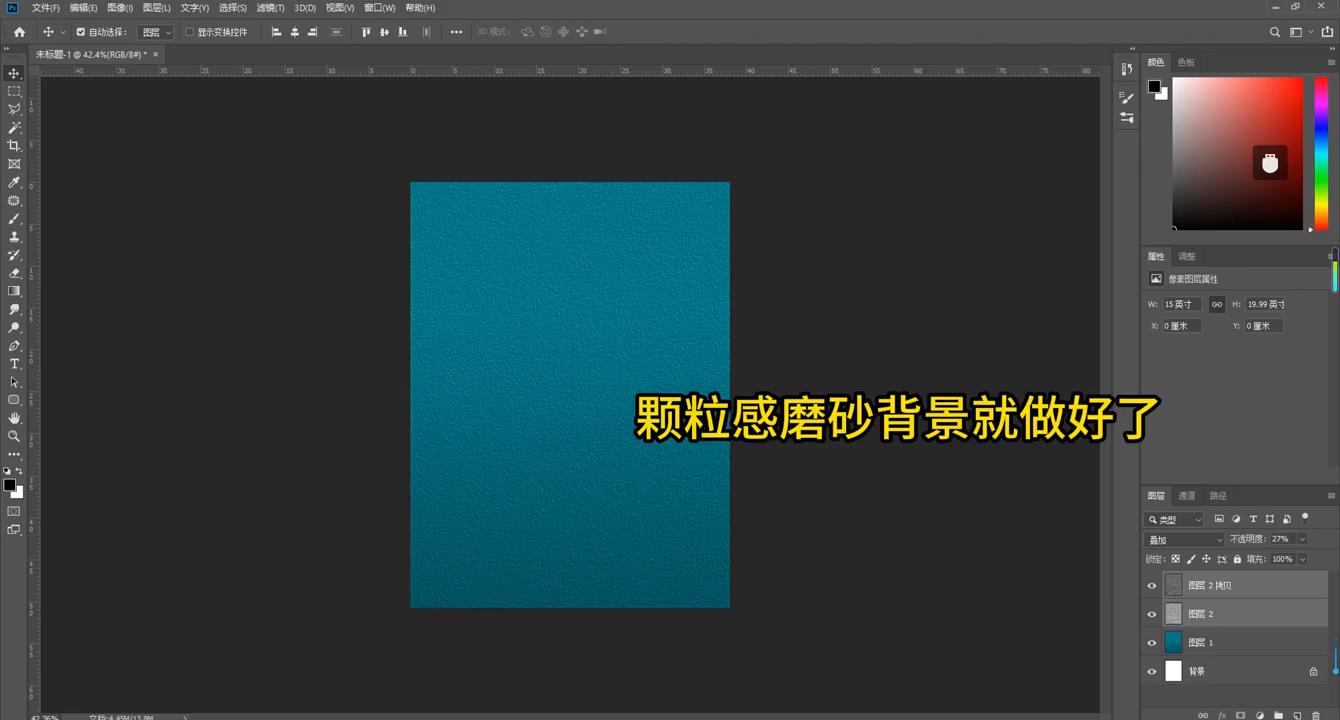Select the Path Selection tool

(14, 382)
